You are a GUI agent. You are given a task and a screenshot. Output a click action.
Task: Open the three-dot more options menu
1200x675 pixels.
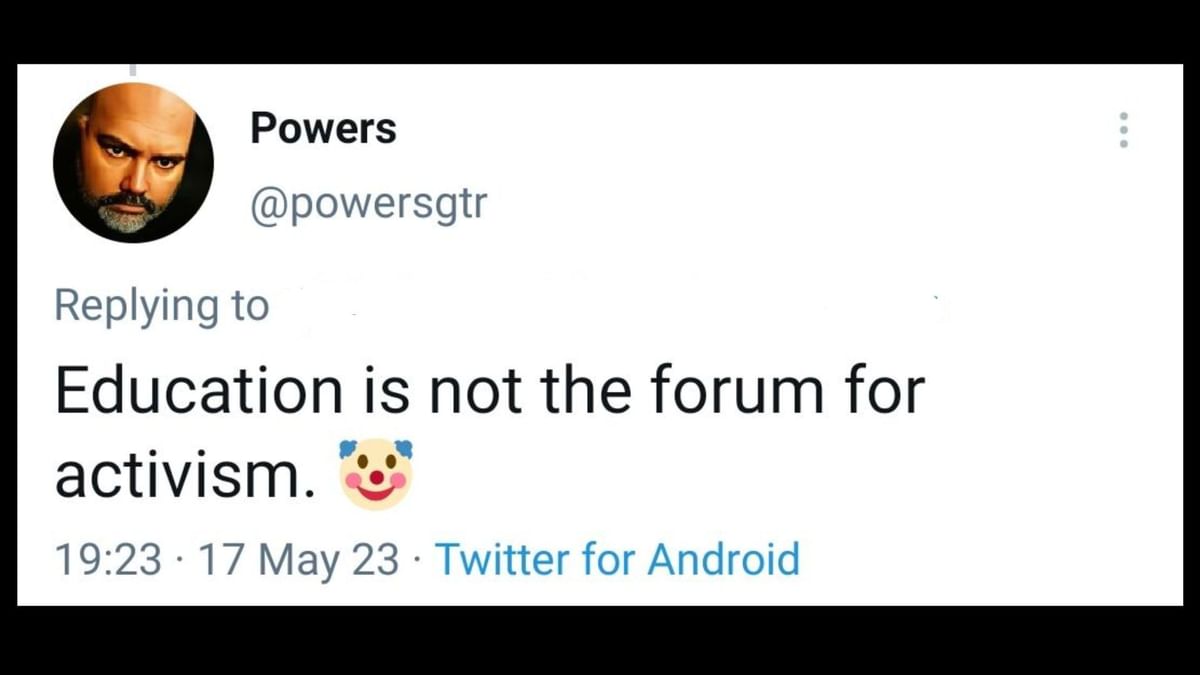tap(1124, 130)
